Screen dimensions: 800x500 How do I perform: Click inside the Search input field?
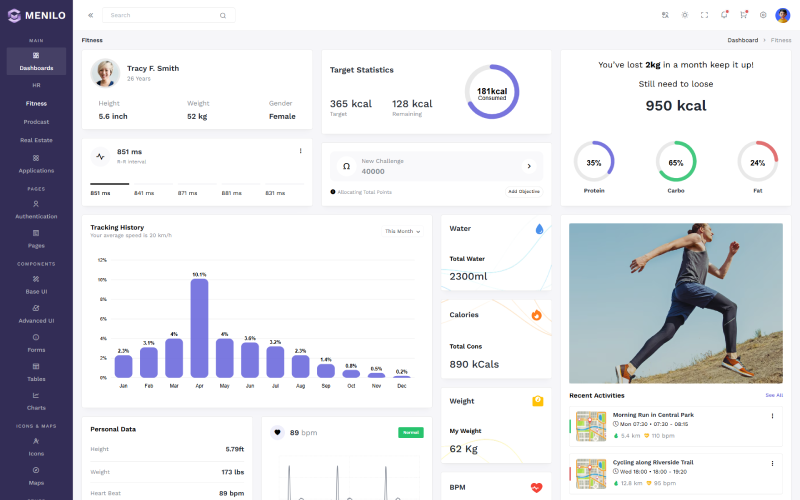pyautogui.click(x=160, y=16)
